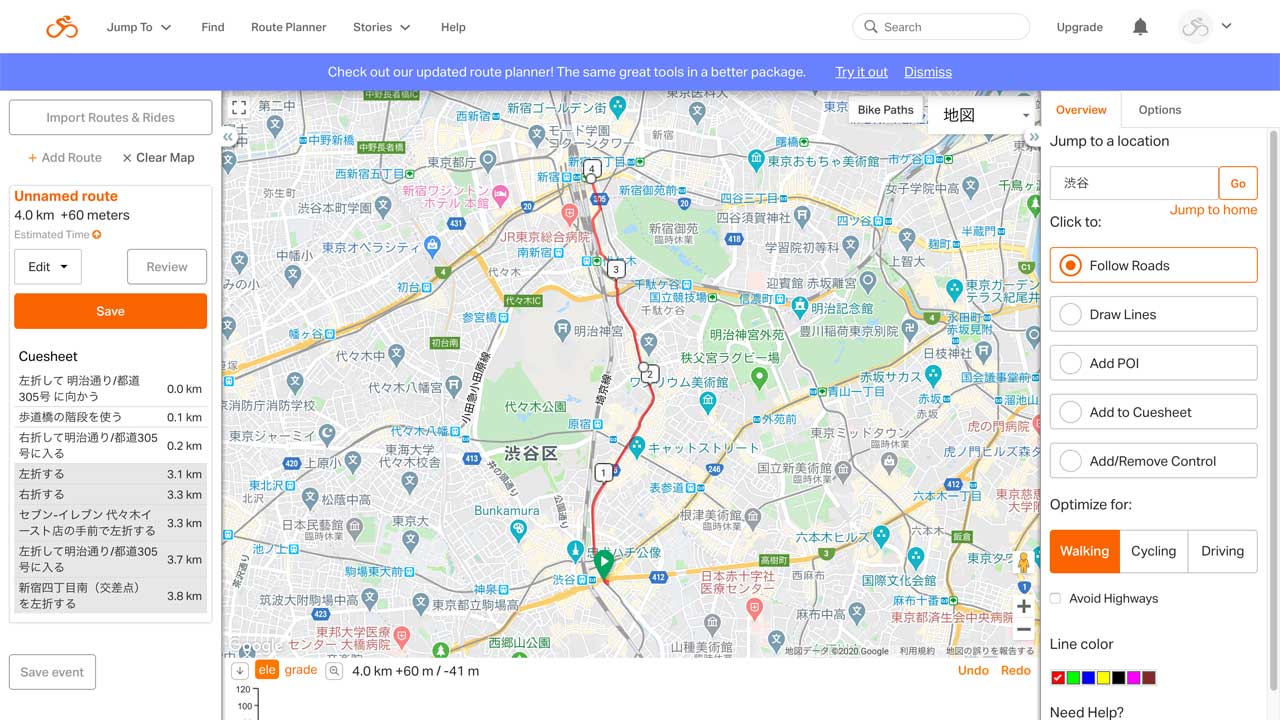Screen dimensions: 1280x720
Task: Choose the blue line color
Action: [1088, 678]
